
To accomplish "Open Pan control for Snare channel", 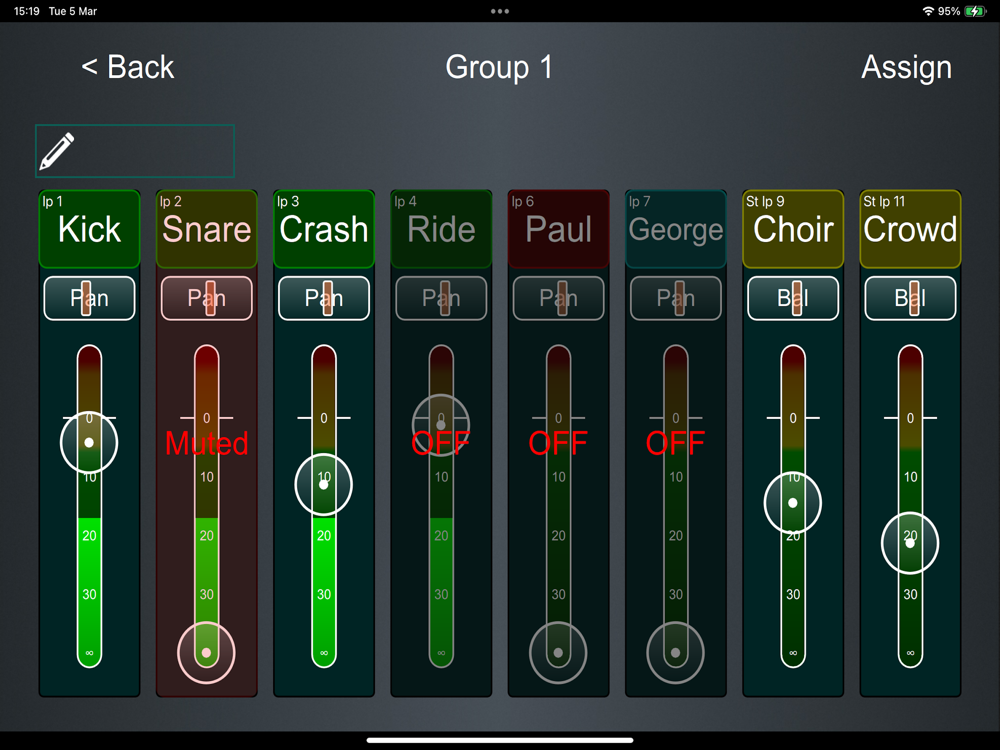I will 207,298.
